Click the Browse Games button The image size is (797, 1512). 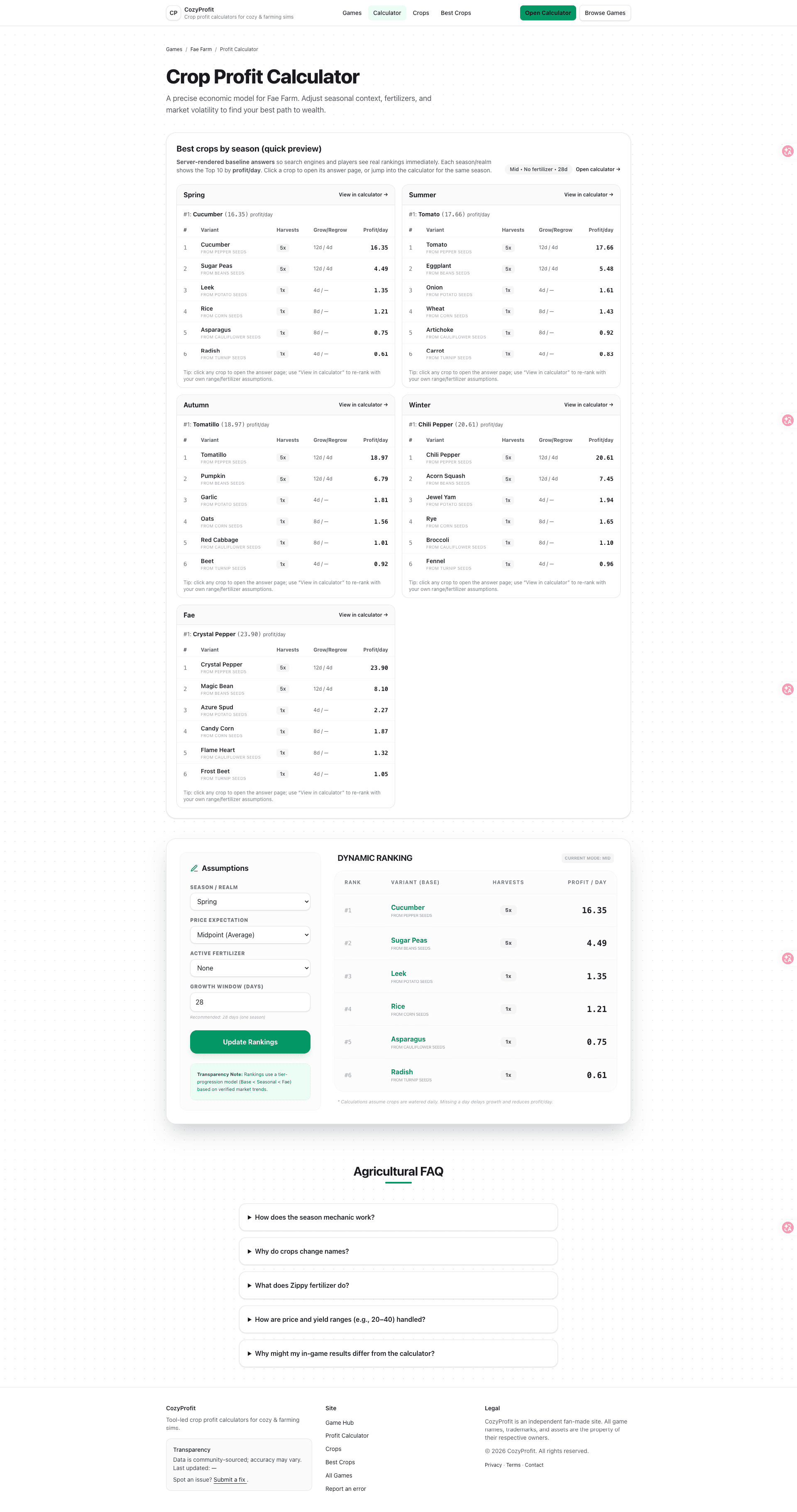[x=604, y=12]
